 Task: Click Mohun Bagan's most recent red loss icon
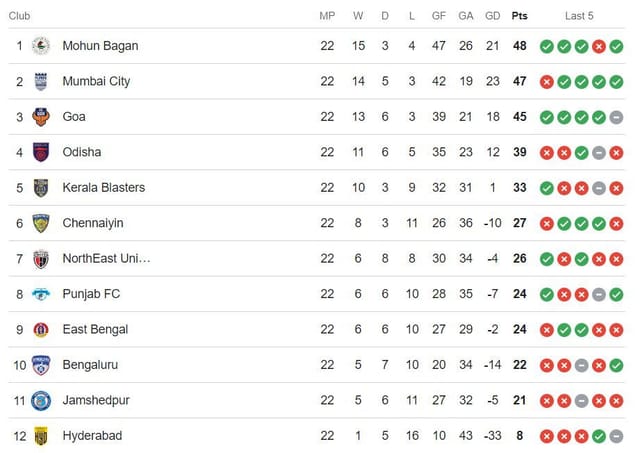click(599, 46)
